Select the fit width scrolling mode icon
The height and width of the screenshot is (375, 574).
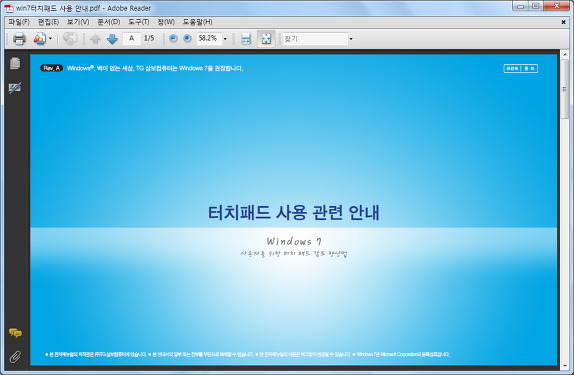[x=246, y=38]
